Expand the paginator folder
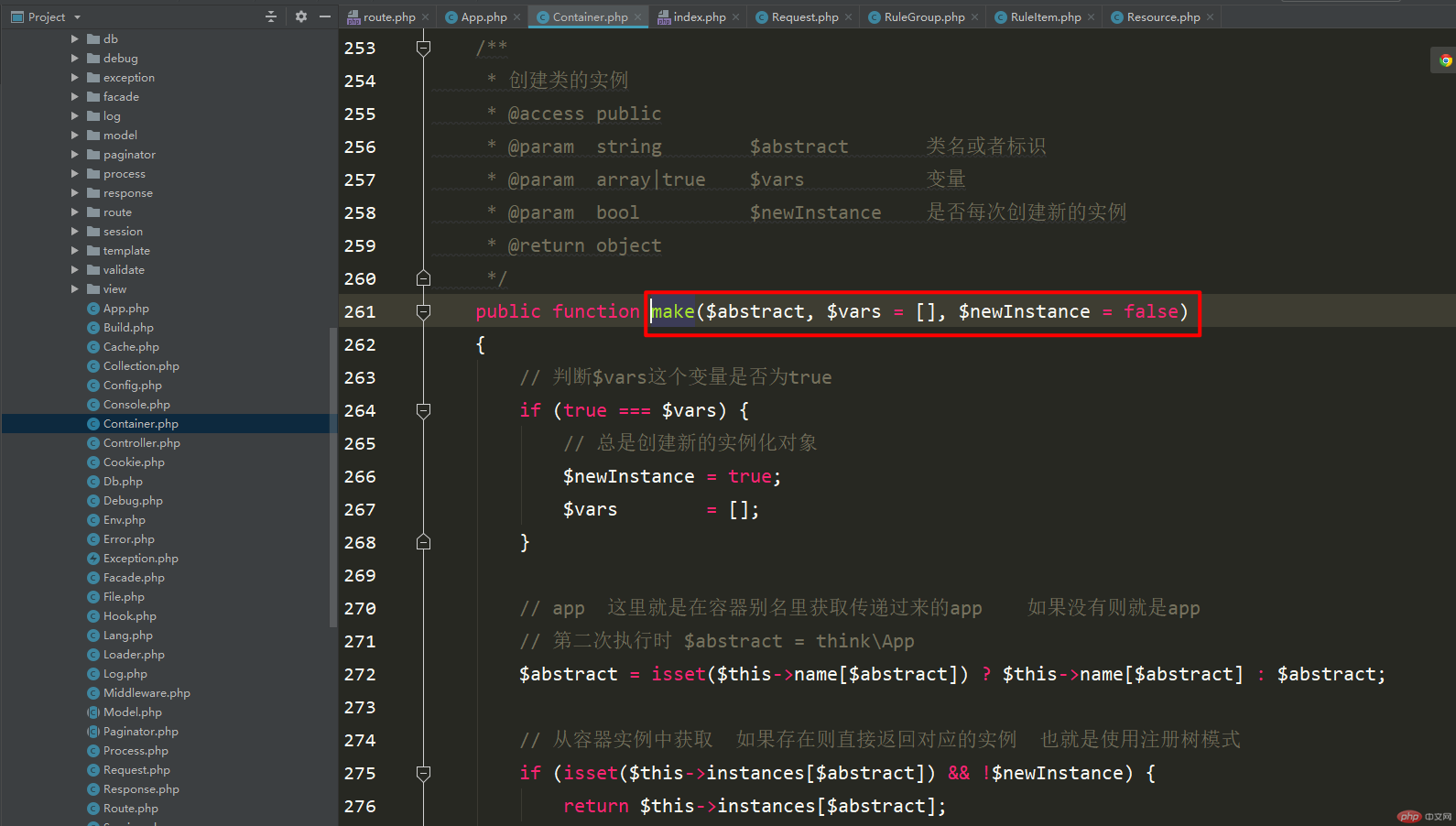The image size is (1456, 826). [x=75, y=154]
